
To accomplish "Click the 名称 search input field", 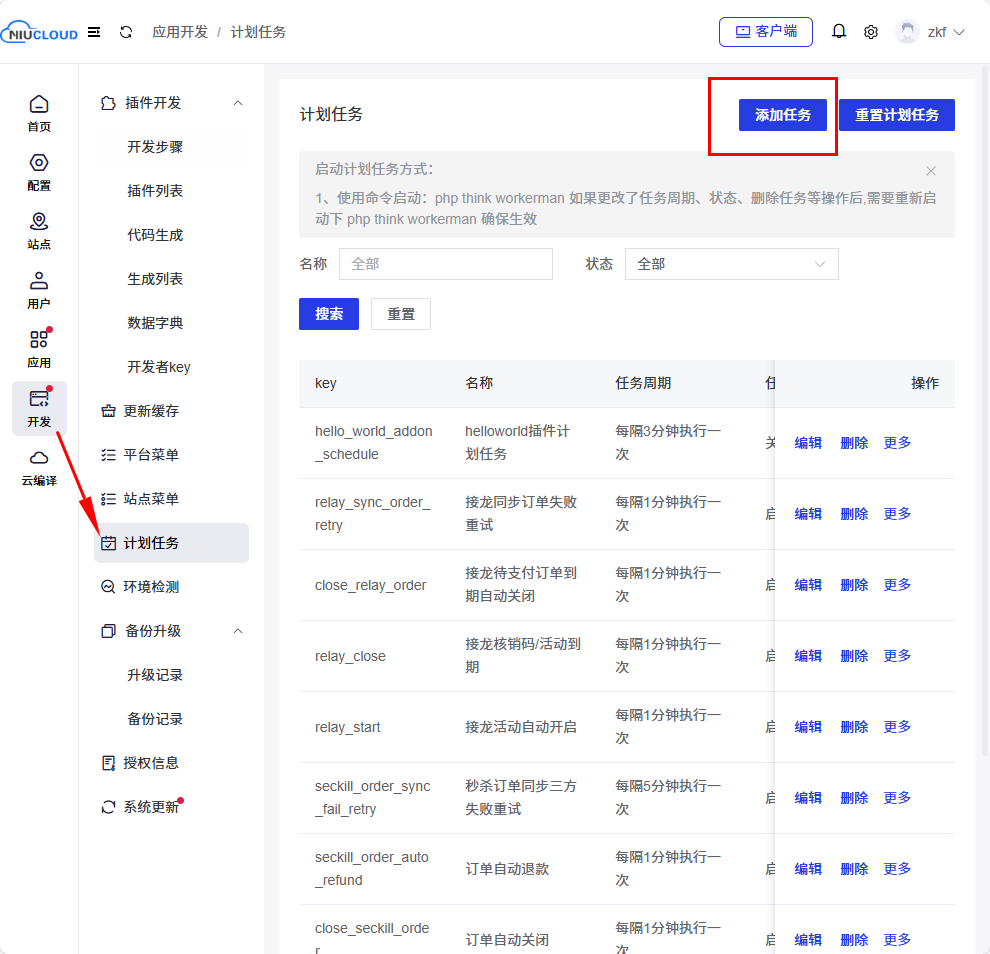I will [446, 264].
